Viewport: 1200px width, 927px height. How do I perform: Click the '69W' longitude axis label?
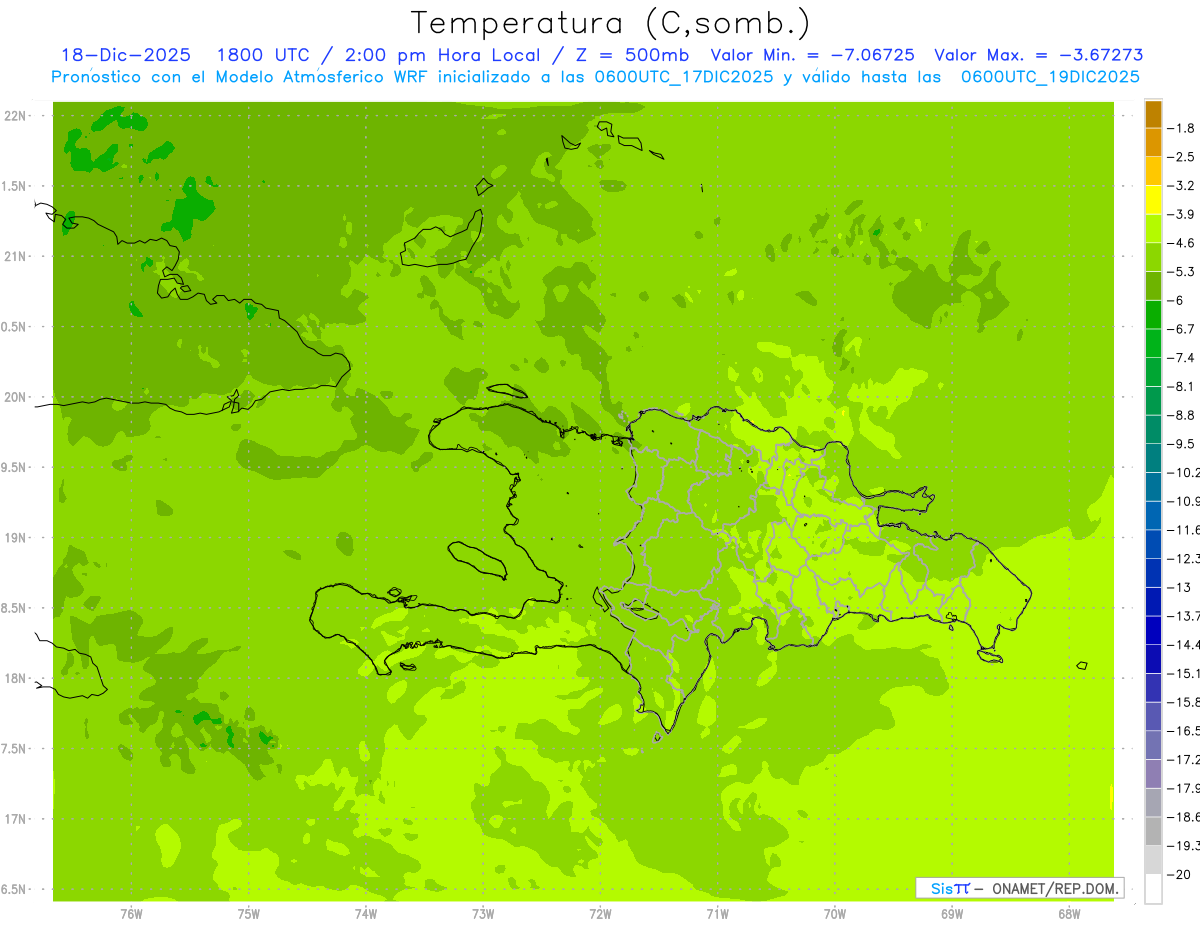click(x=952, y=914)
